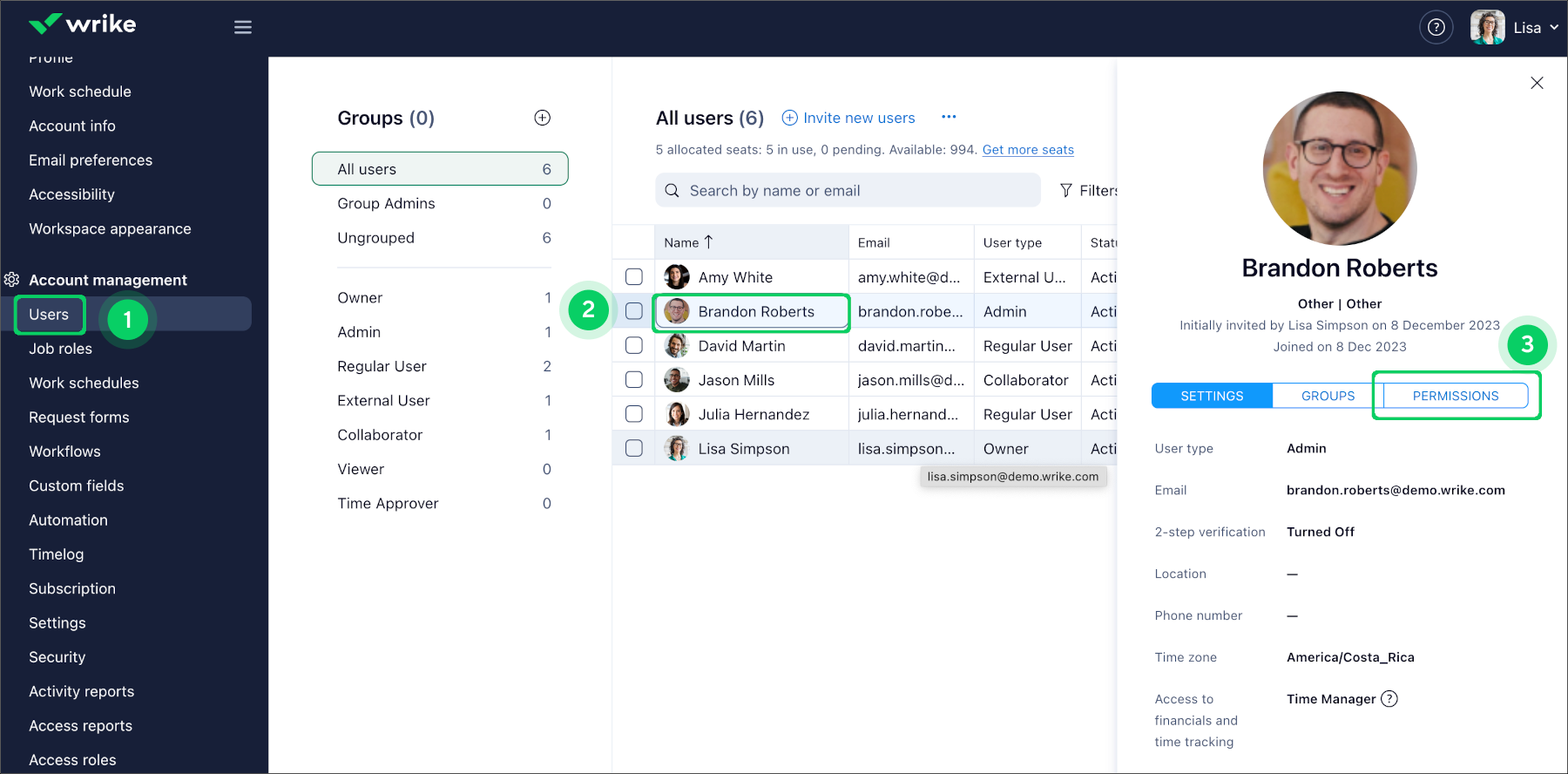Click the Account management gear icon

12,280
